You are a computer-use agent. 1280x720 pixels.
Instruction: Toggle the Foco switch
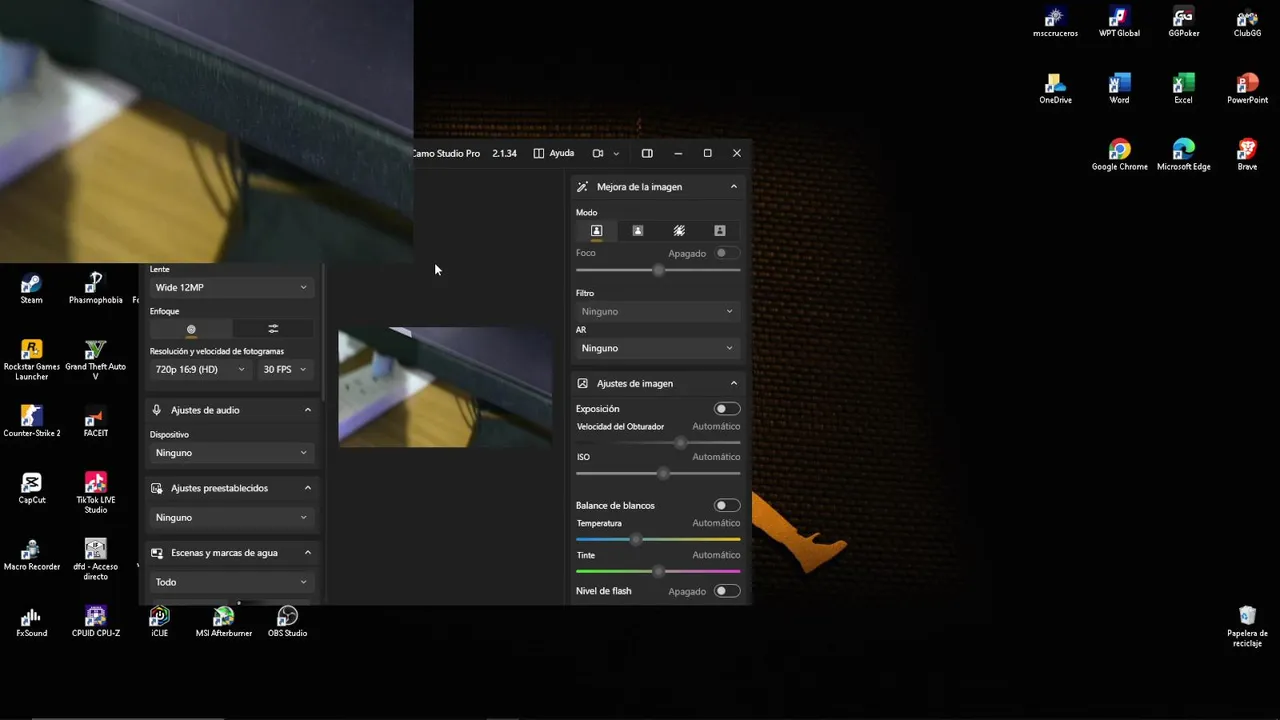(x=727, y=253)
